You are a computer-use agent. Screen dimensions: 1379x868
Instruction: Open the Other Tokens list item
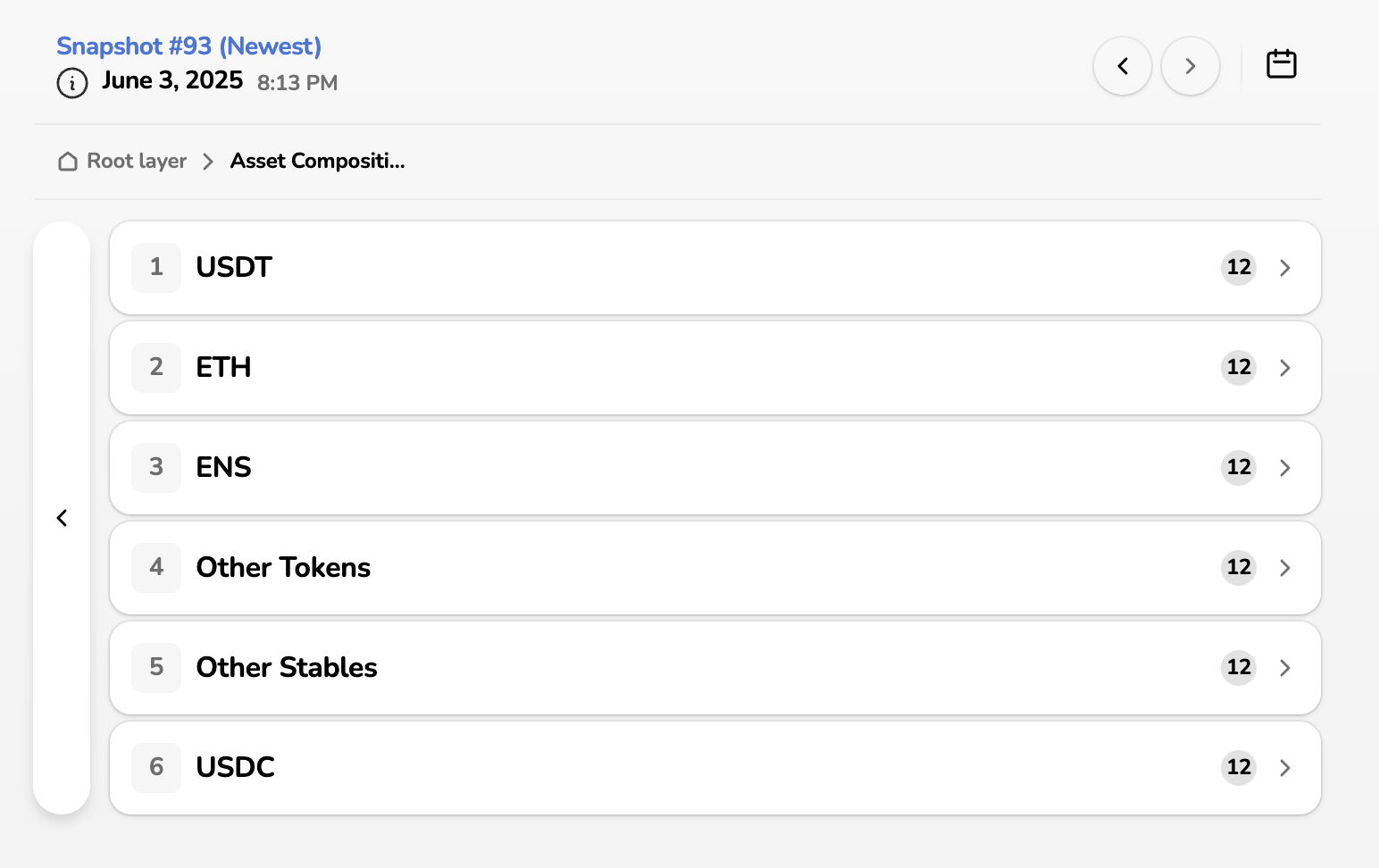coord(283,568)
